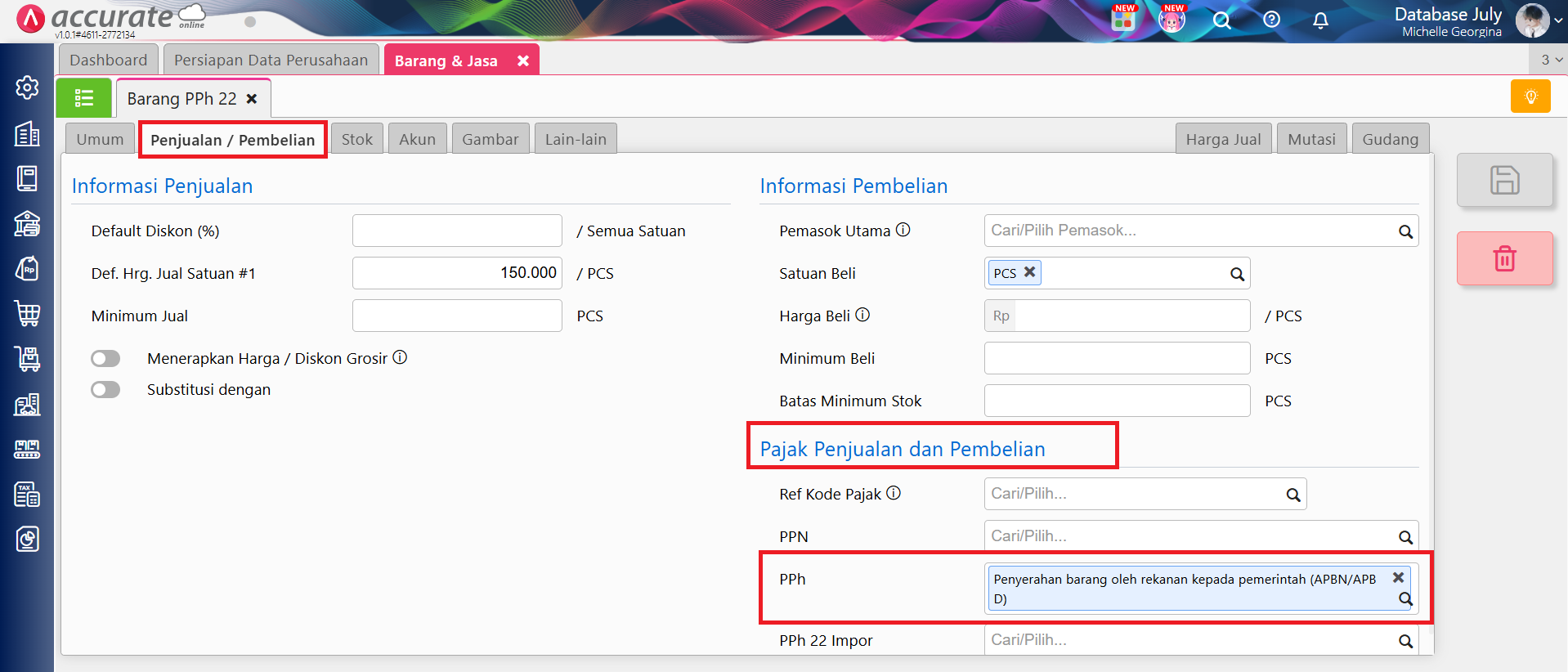Open the shopping cart module in sidebar

(x=27, y=313)
